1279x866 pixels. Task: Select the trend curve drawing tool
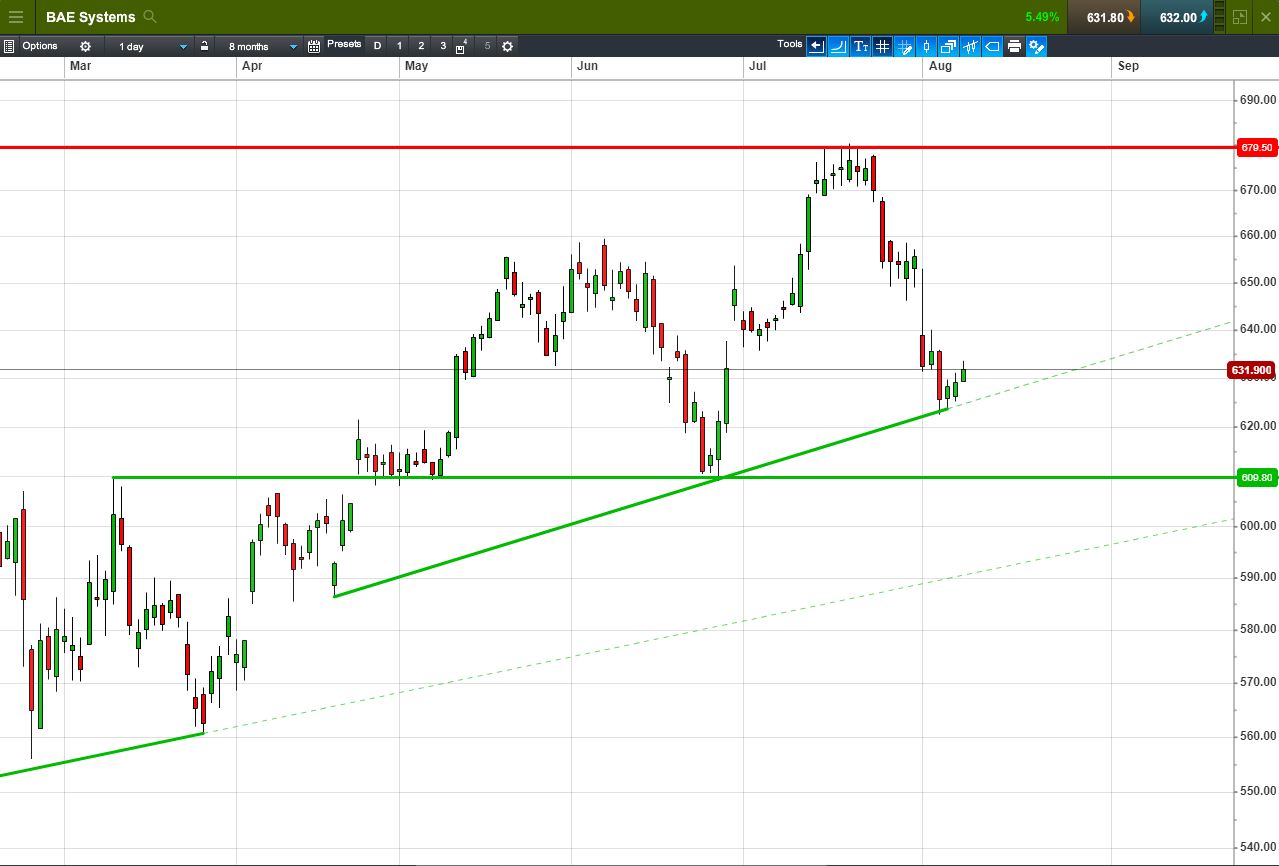(838, 46)
